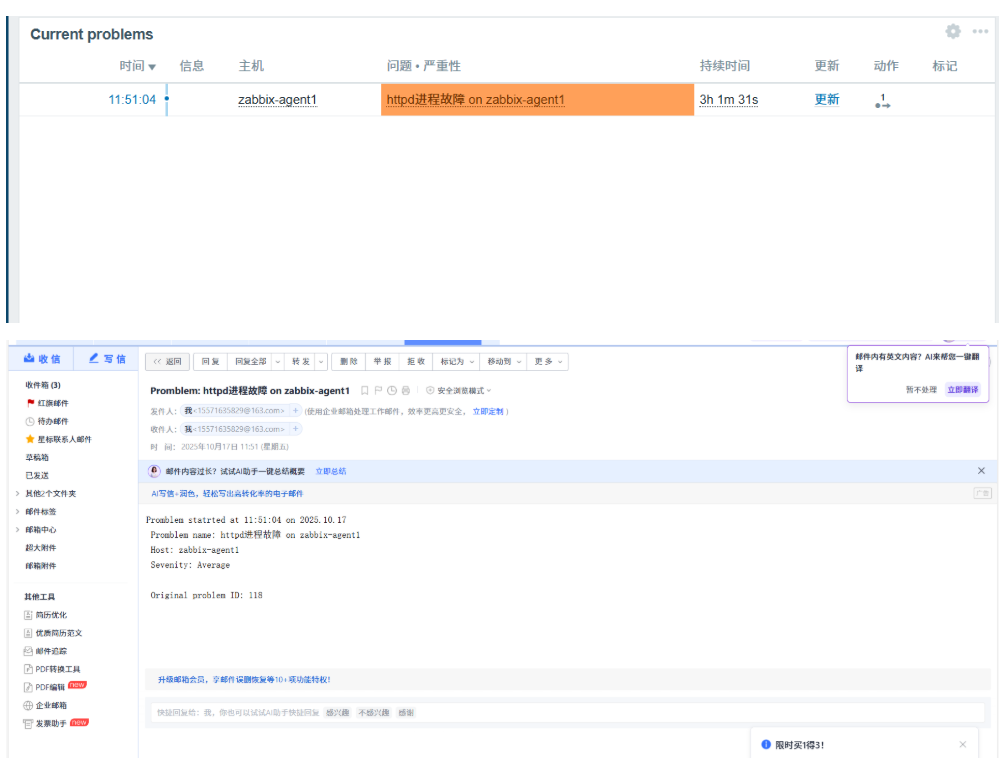The width and height of the screenshot is (1001, 758).
Task: Click the 发票助手 icon
Action: (x=28, y=724)
